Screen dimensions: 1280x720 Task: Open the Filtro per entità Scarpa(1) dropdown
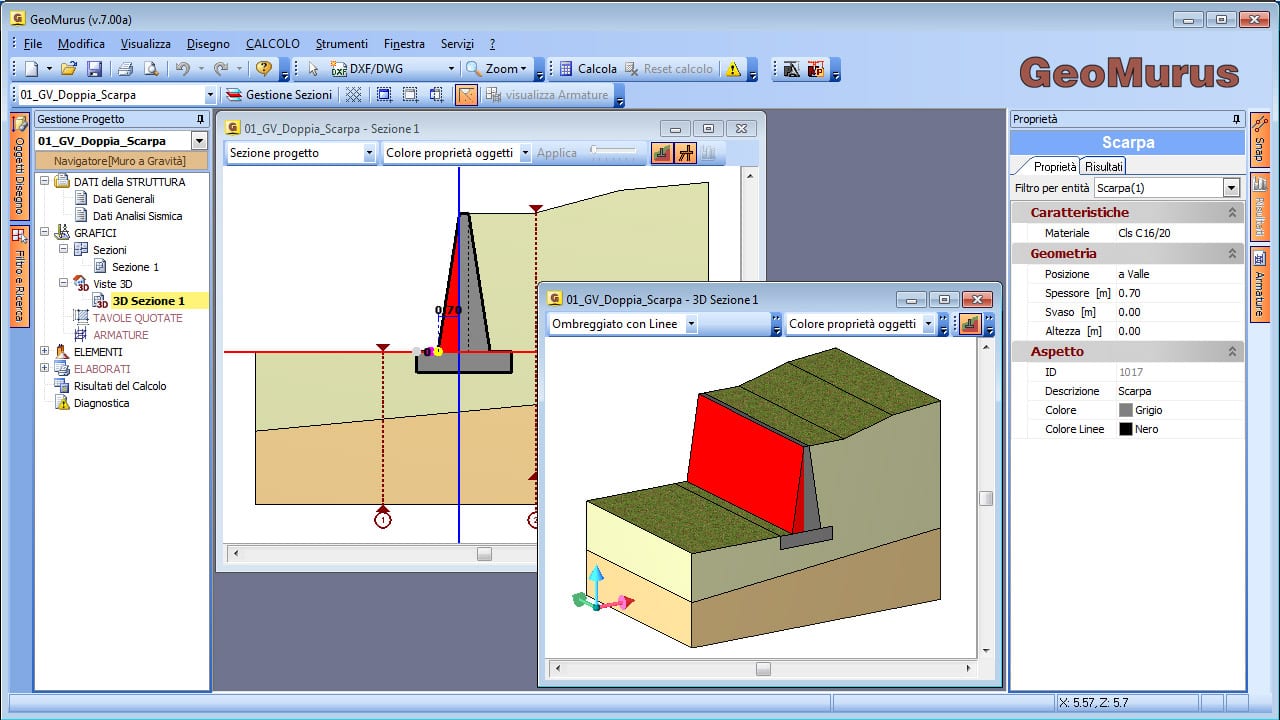tap(1231, 188)
